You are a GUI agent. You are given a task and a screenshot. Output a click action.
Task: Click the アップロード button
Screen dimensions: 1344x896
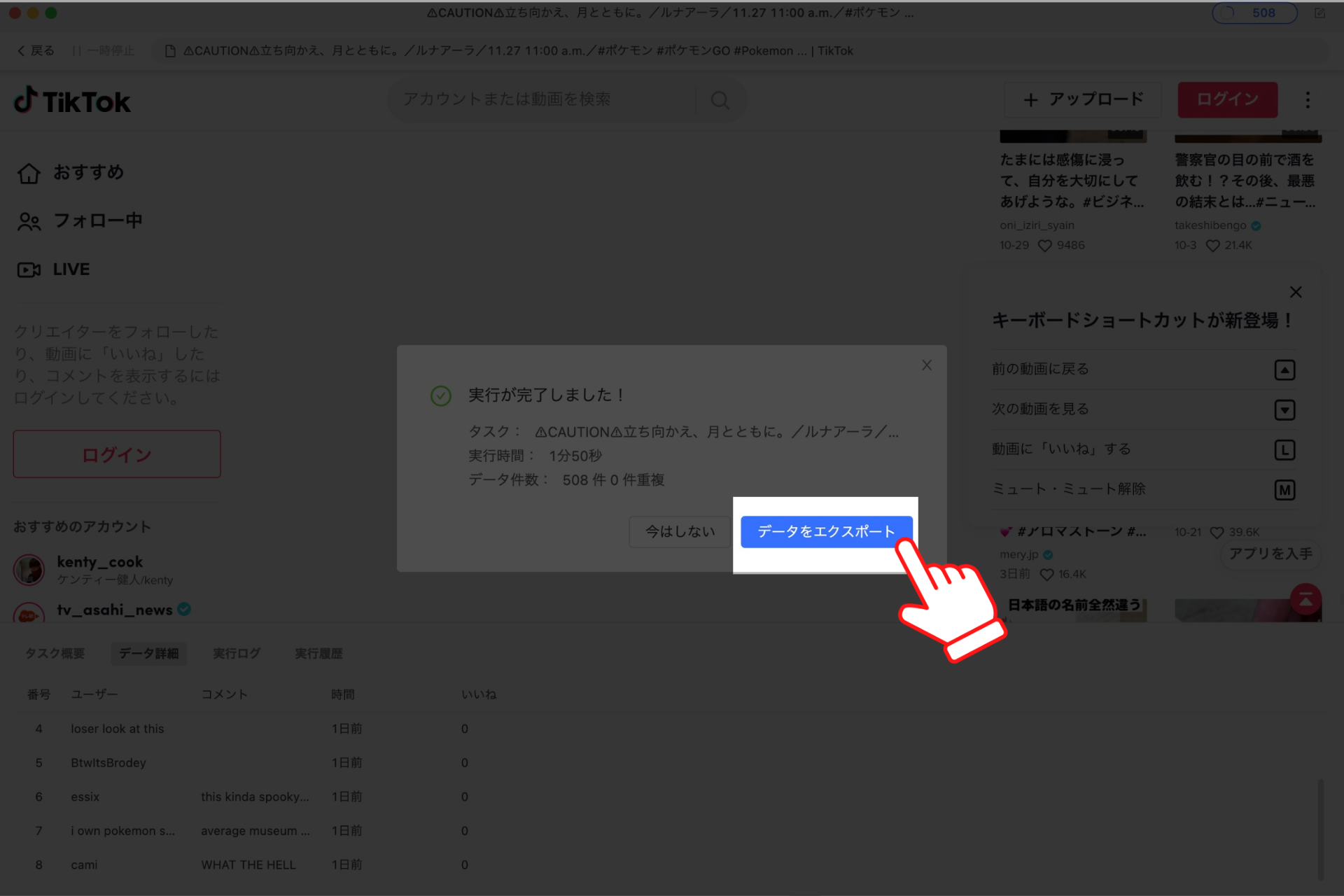pos(1082,100)
